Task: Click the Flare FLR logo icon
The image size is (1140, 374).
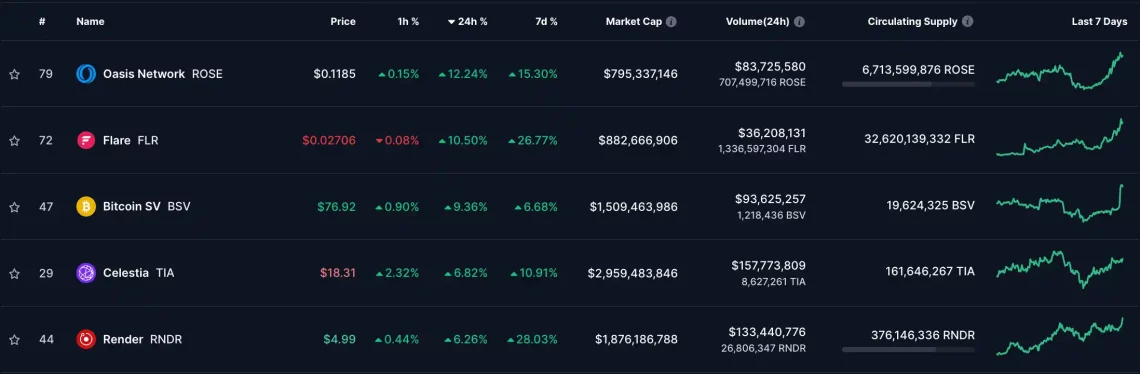Action: pyautogui.click(x=86, y=140)
